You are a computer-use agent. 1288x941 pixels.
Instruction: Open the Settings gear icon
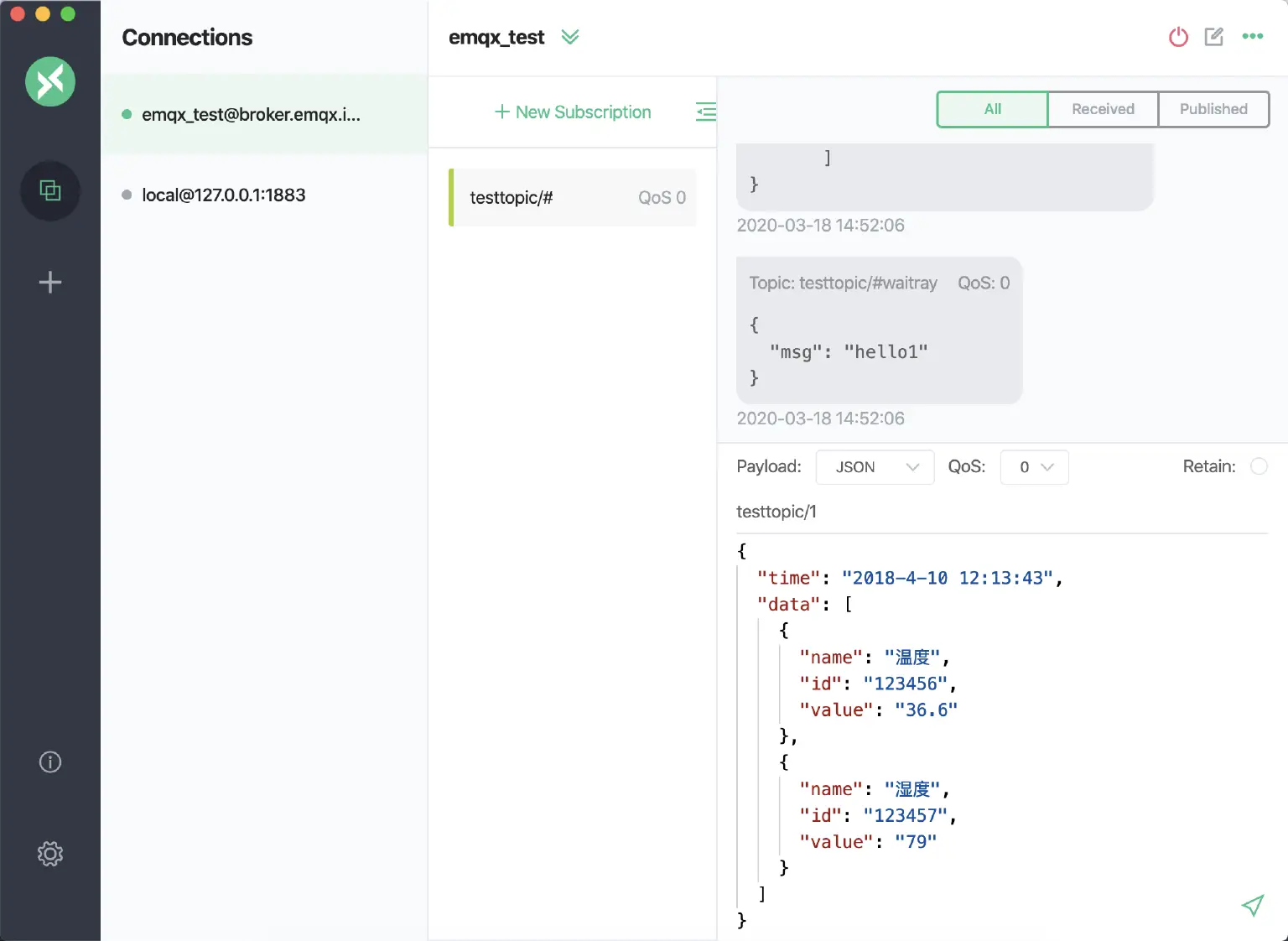[x=50, y=854]
